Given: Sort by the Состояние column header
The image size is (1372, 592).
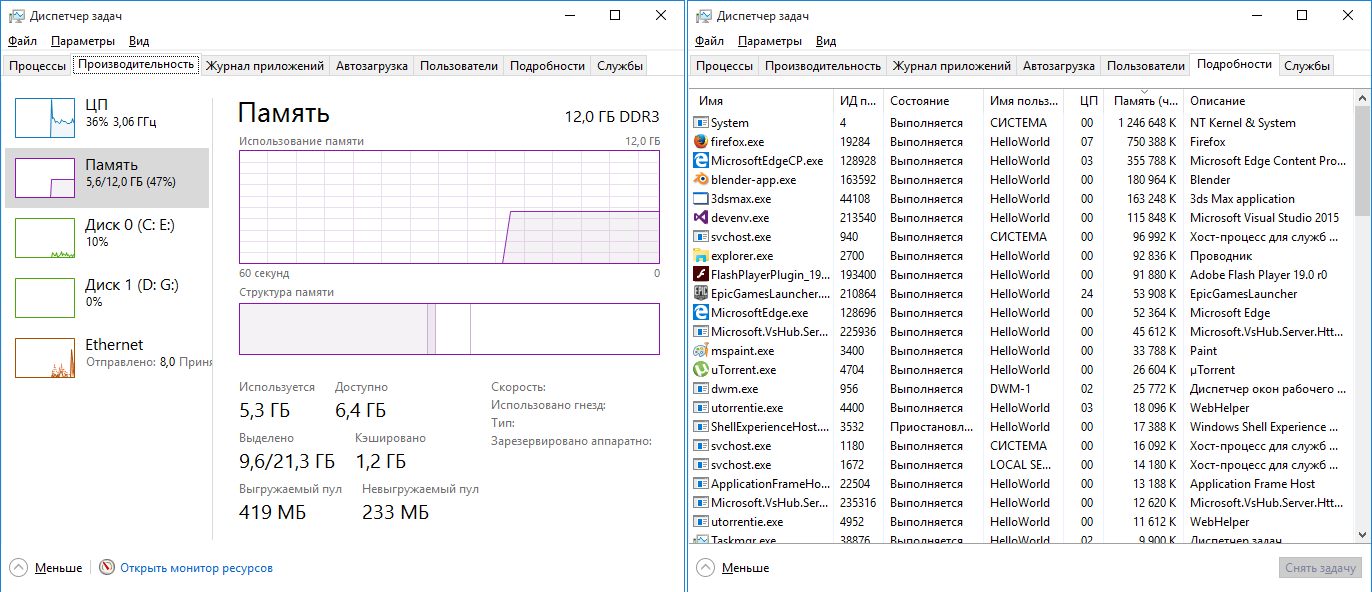Looking at the screenshot, I should click(x=934, y=101).
